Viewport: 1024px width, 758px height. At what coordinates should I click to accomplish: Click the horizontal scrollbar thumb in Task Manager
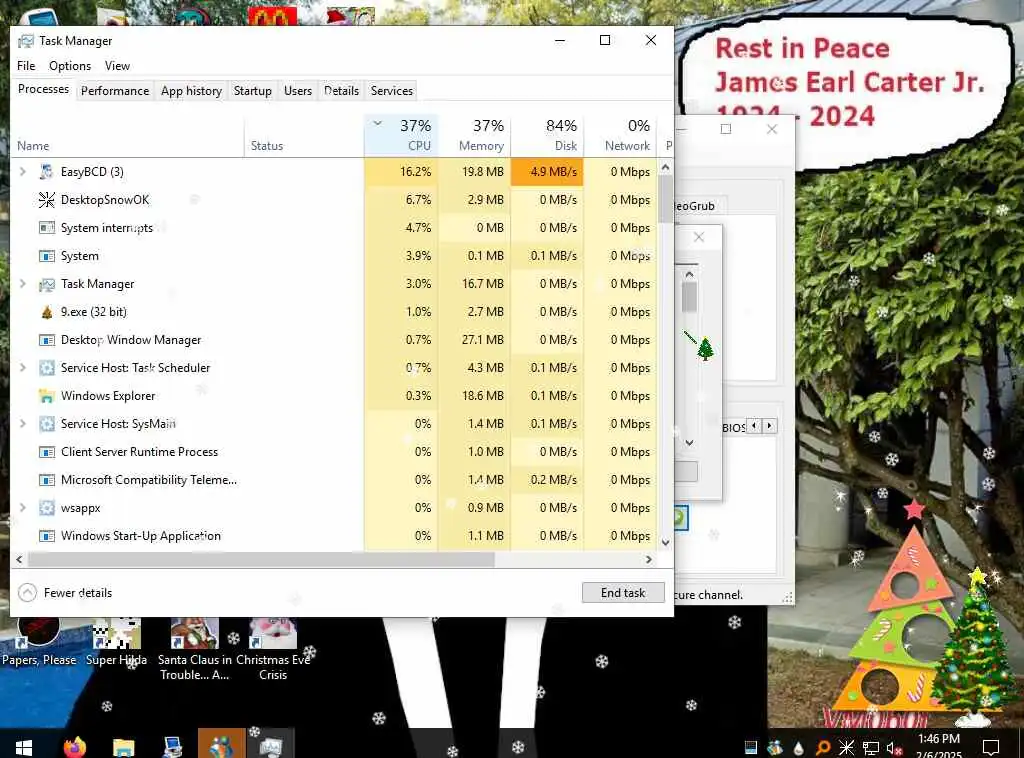(x=261, y=560)
